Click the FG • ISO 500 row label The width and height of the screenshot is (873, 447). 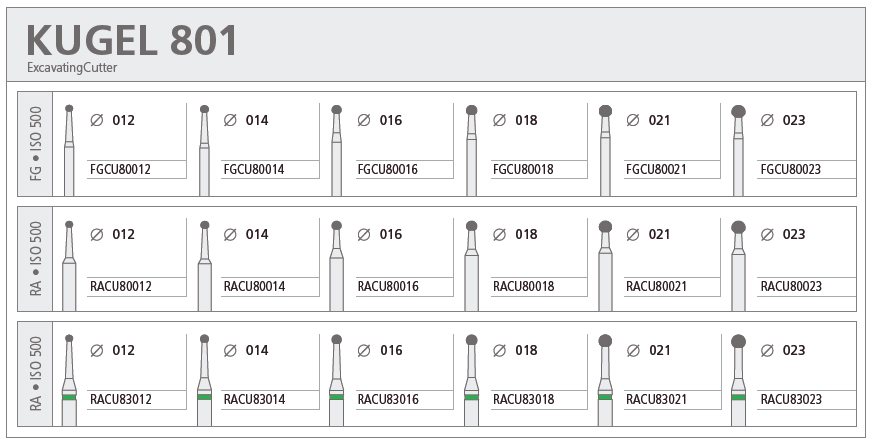click(x=36, y=144)
